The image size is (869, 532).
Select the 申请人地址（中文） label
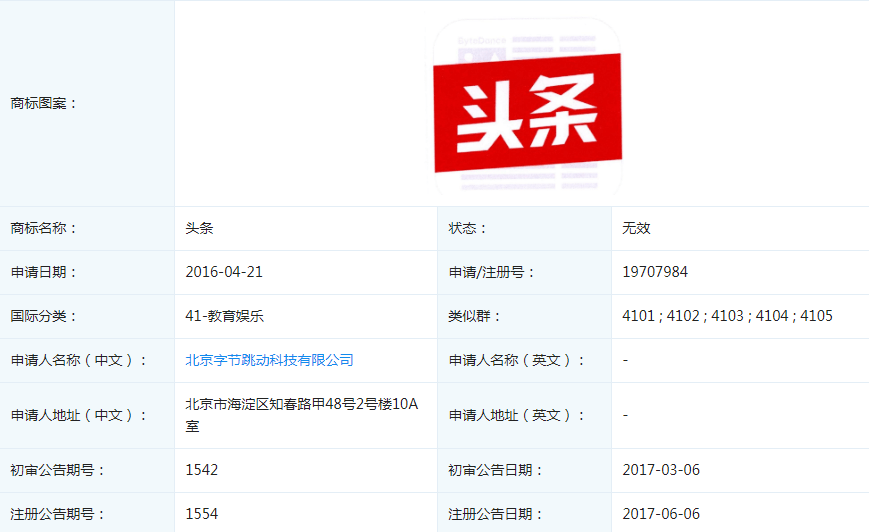tap(79, 415)
